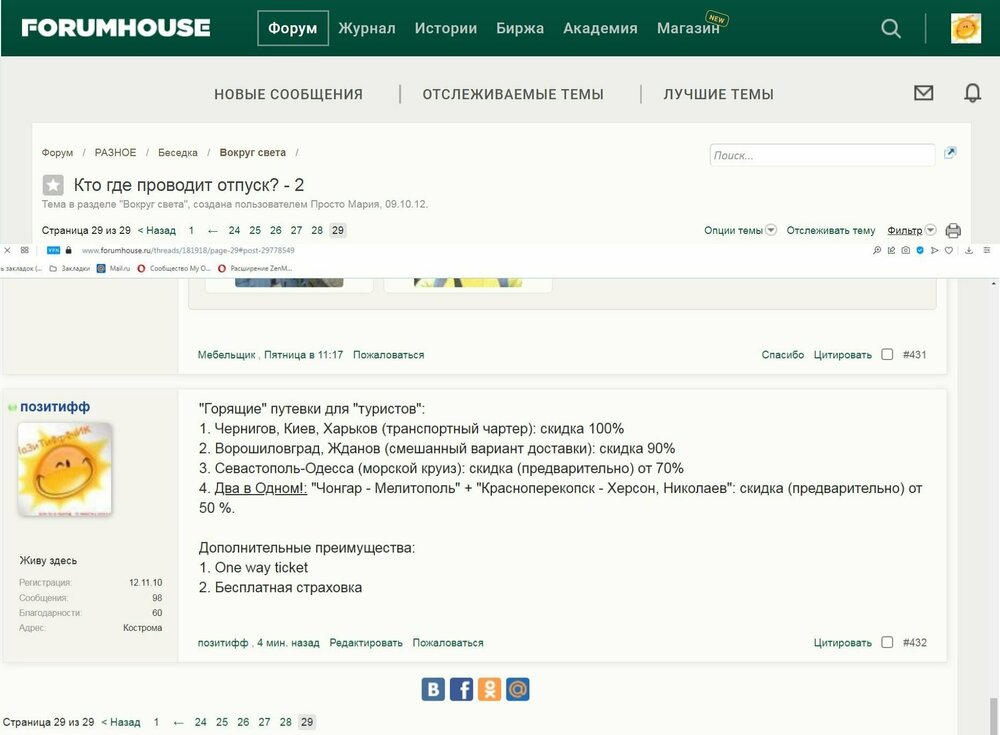The height and width of the screenshot is (735, 1000).
Task: Click the browser edit/share page icon
Action: point(891,250)
